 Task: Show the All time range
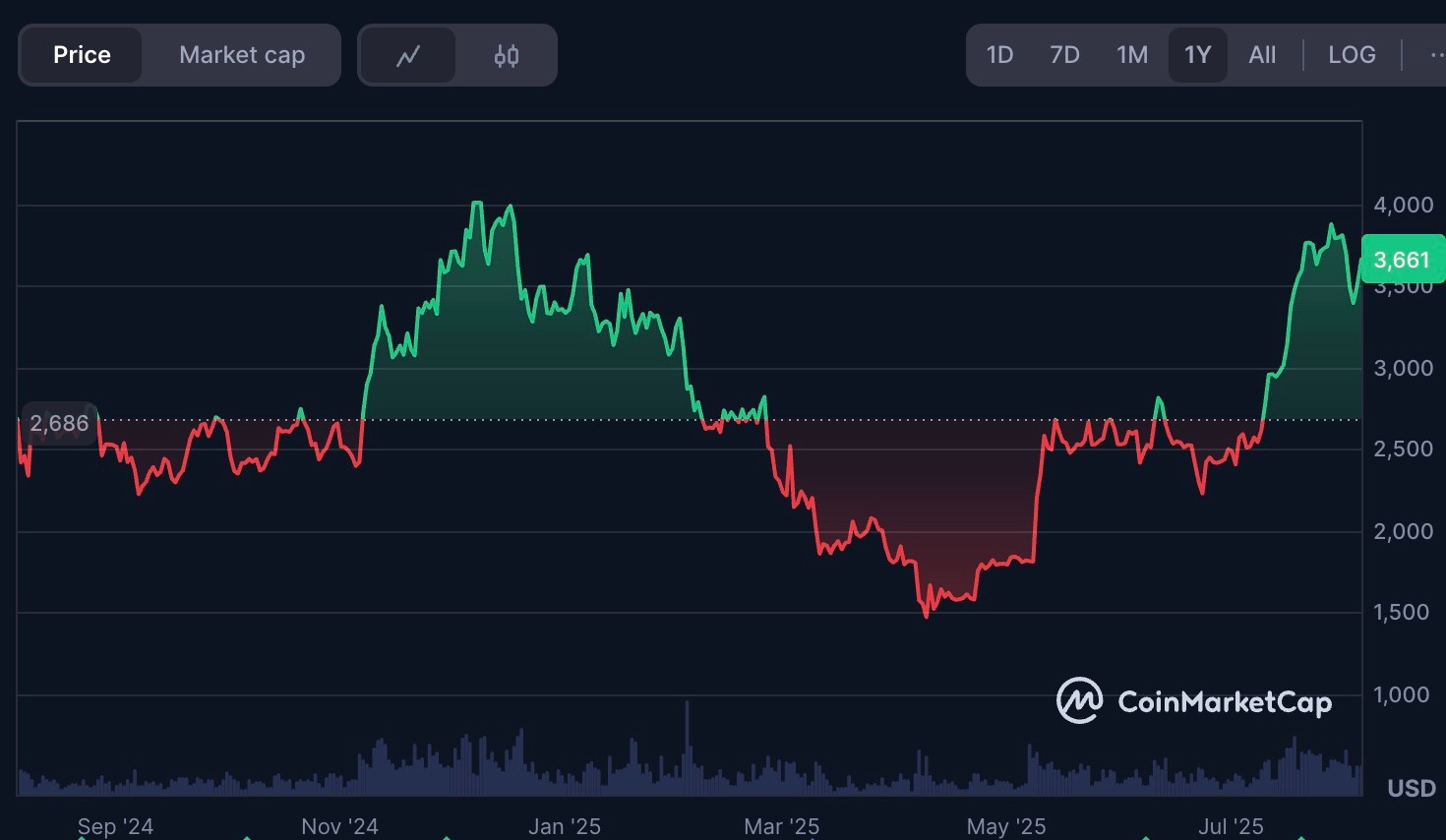1262,55
